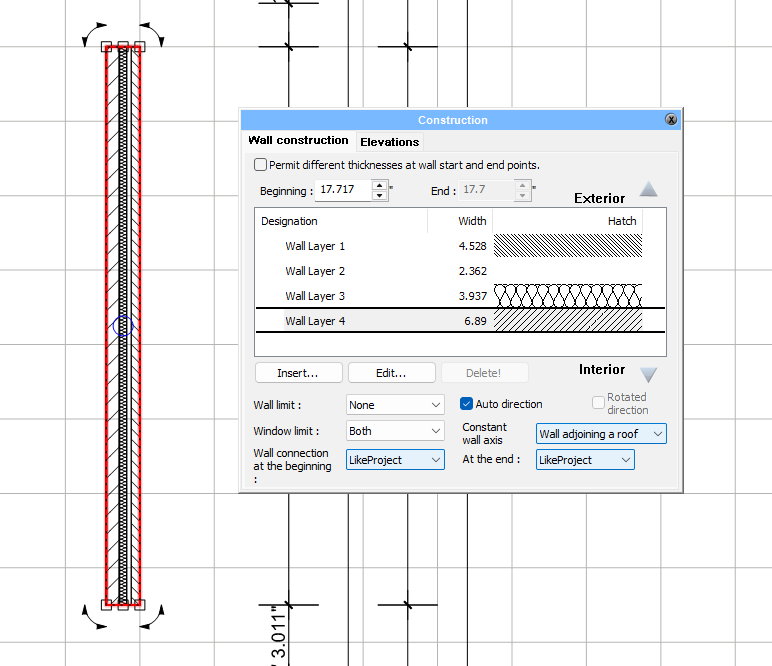Switch to the Elevations tab
Image resolution: width=772 pixels, height=666 pixels.
[x=389, y=142]
